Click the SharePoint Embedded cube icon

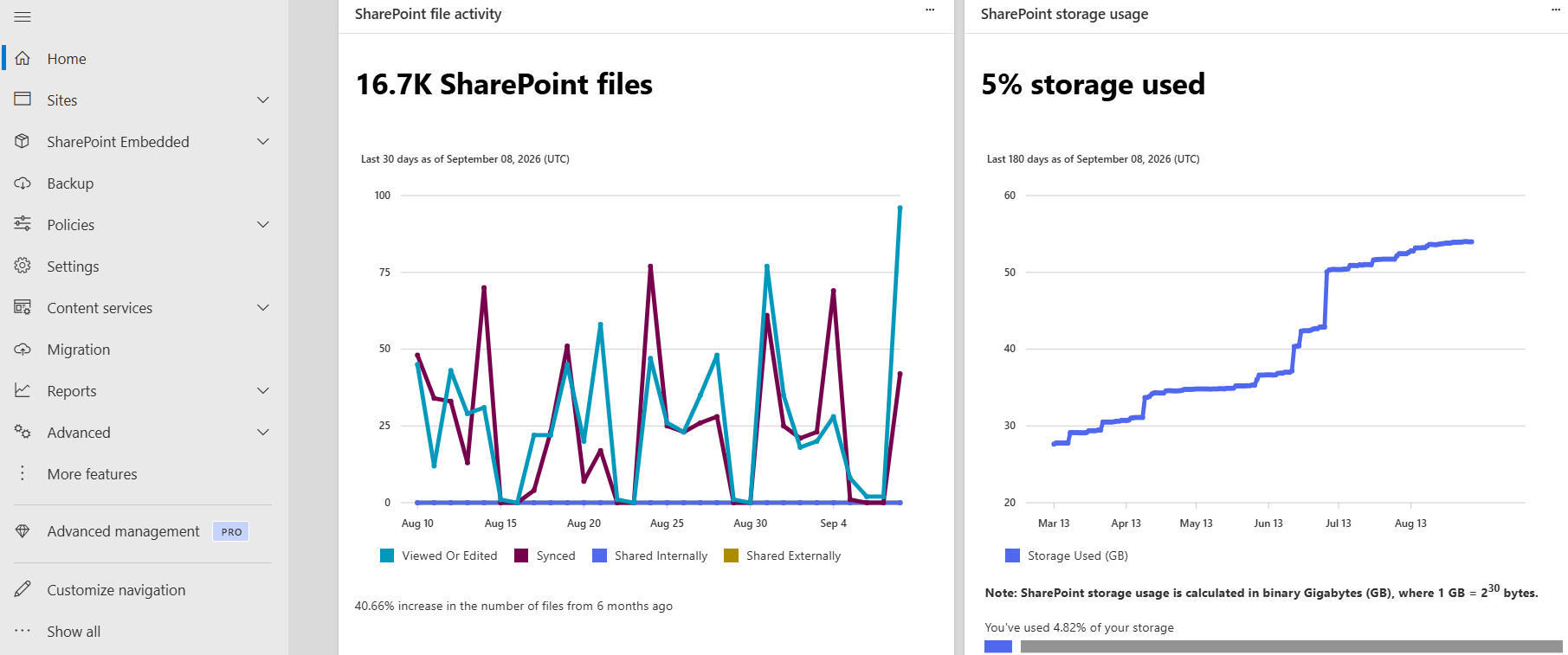coord(23,141)
